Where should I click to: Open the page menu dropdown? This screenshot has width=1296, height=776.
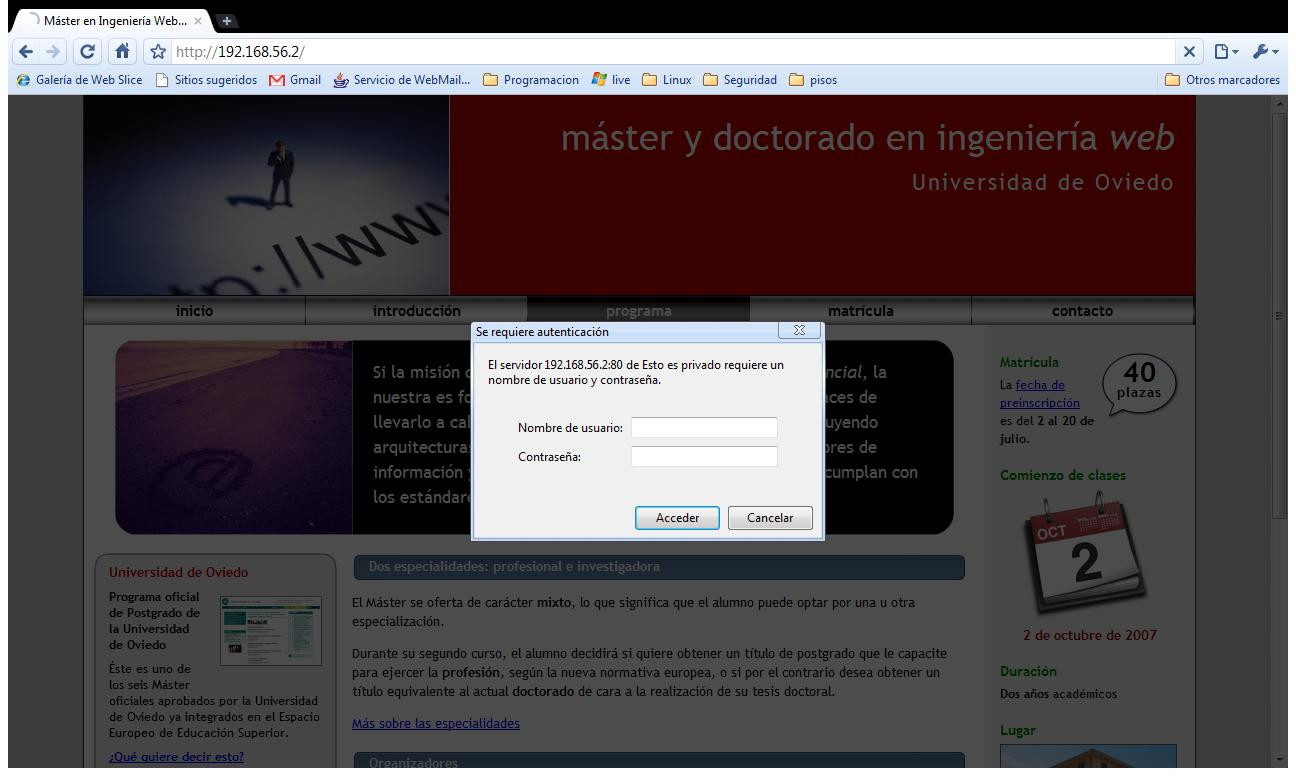(x=1225, y=51)
